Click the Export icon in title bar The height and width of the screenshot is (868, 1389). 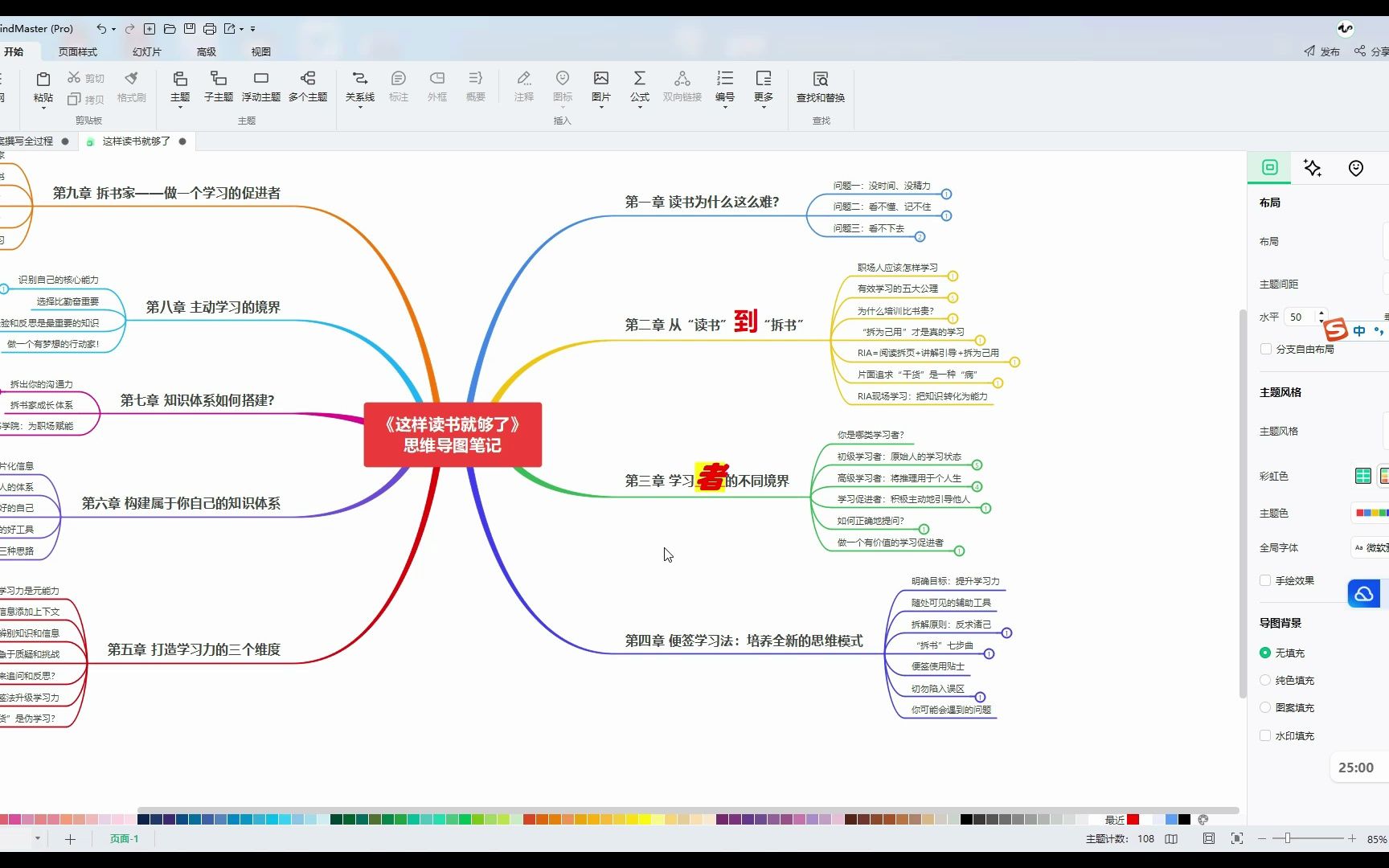(x=230, y=29)
